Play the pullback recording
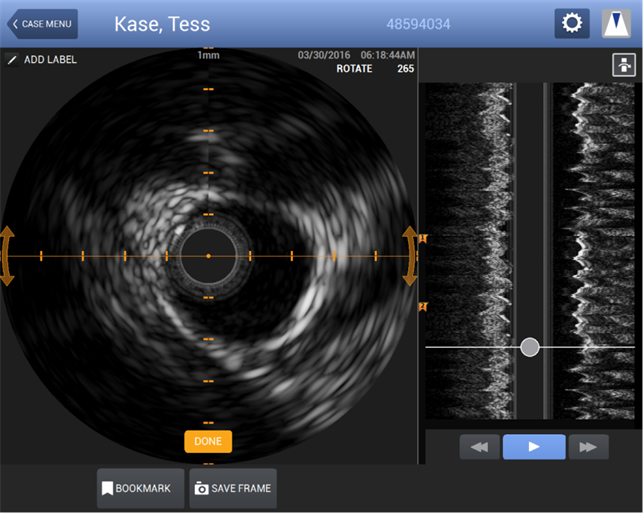The width and height of the screenshot is (643, 513). pyautogui.click(x=534, y=447)
